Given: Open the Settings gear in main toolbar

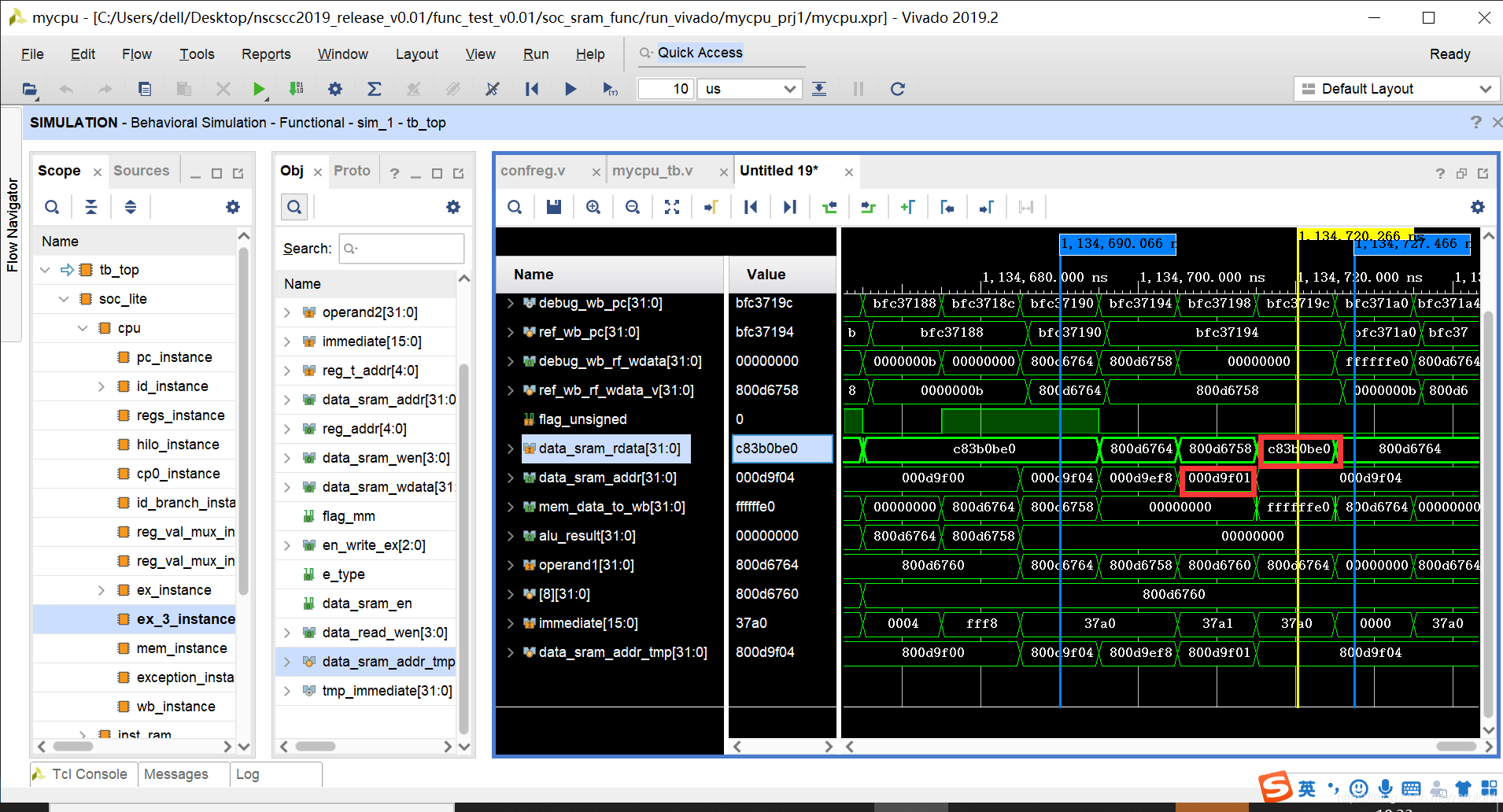Looking at the screenshot, I should tap(335, 89).
